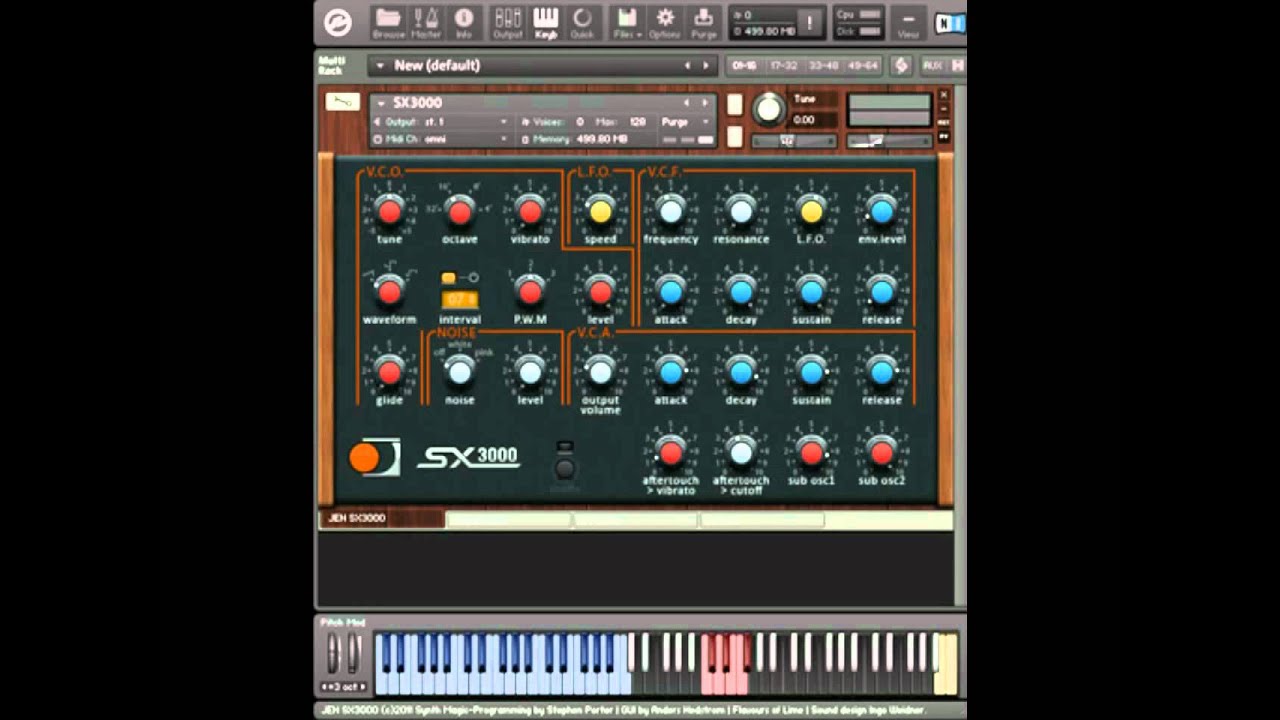Screen dimensions: 1280x720
Task: Click the waveform selector knob
Action: pos(389,291)
